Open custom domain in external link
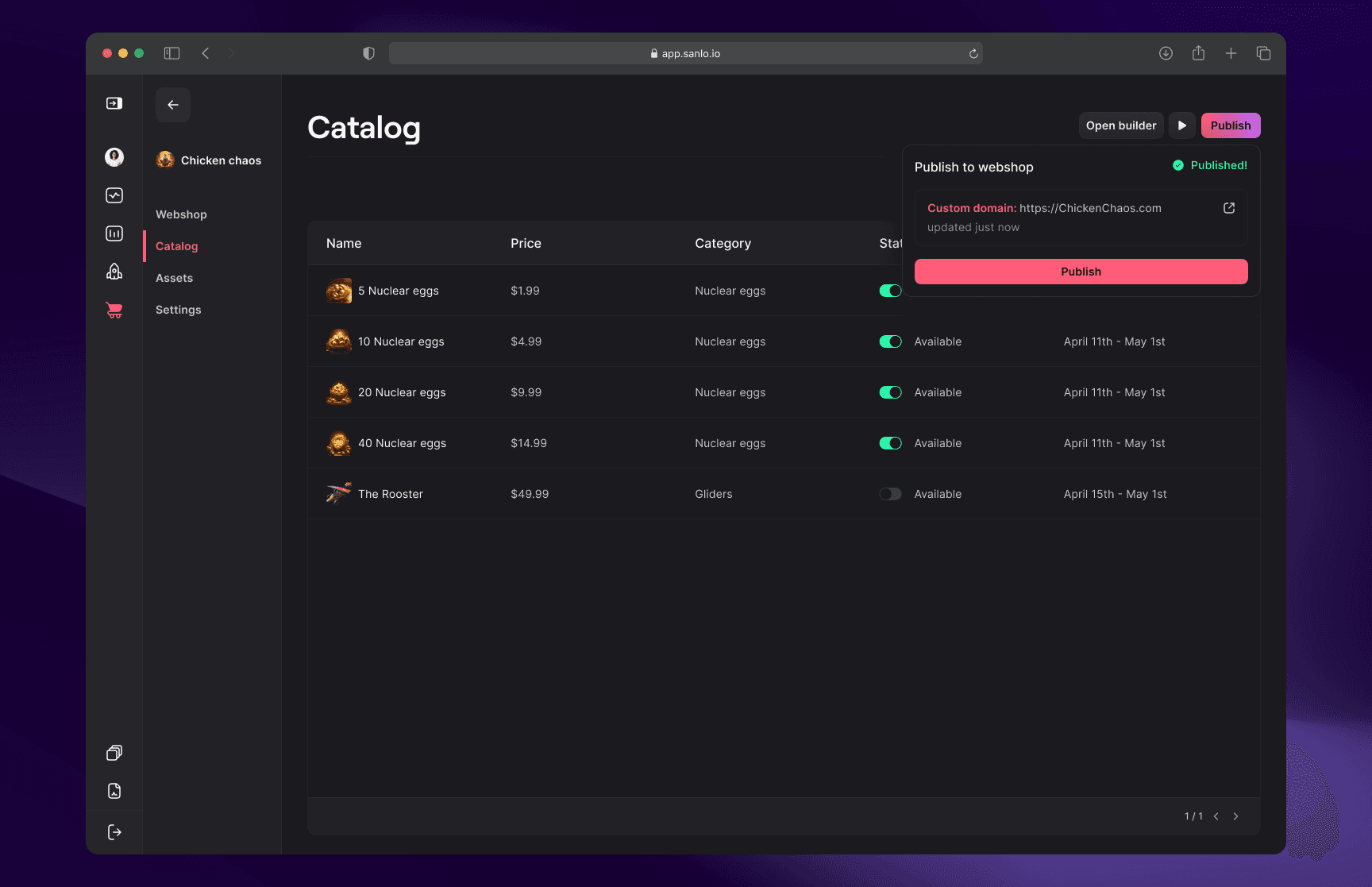Screen dimensions: 1372x887 click(x=1229, y=208)
